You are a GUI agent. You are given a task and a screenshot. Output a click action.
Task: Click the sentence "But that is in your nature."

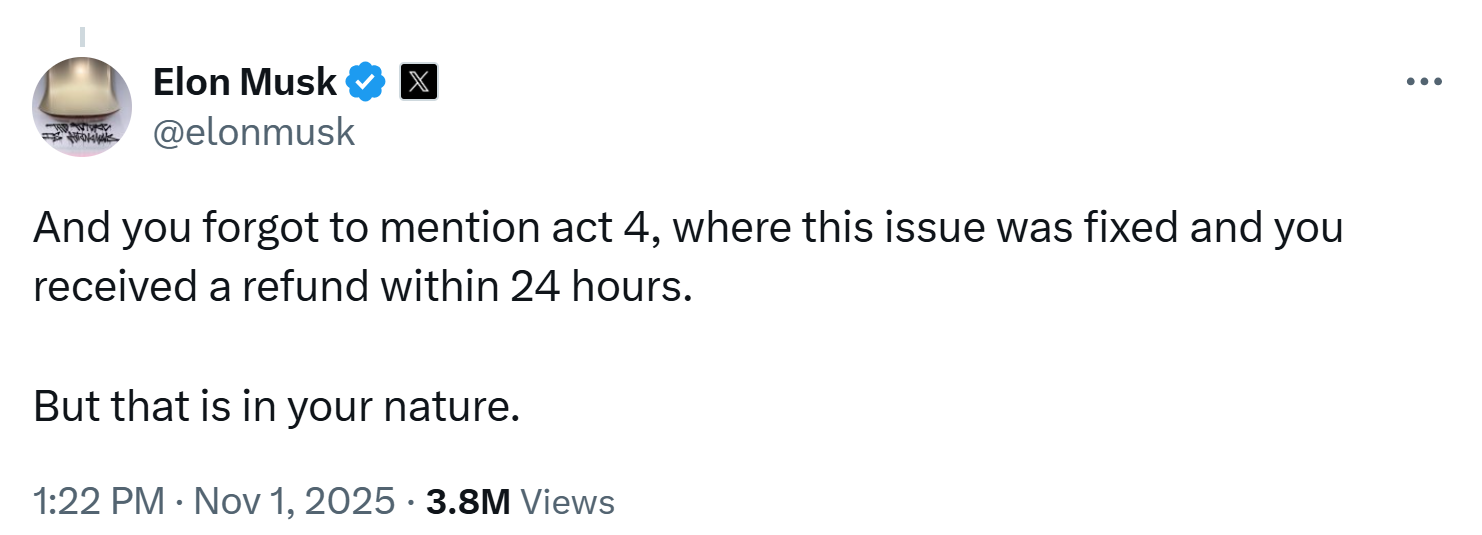coord(277,406)
